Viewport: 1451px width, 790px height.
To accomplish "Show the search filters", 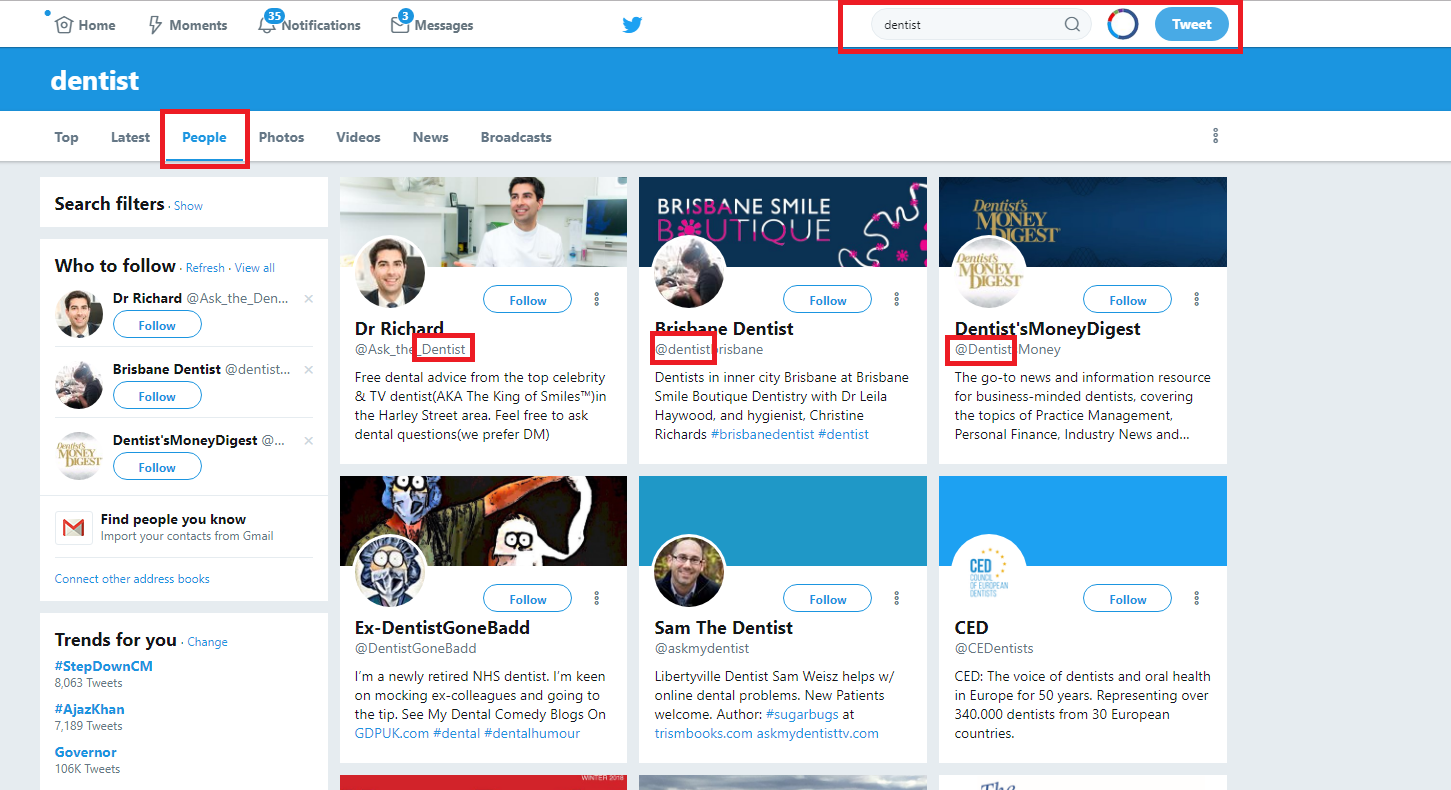I will coord(188,206).
